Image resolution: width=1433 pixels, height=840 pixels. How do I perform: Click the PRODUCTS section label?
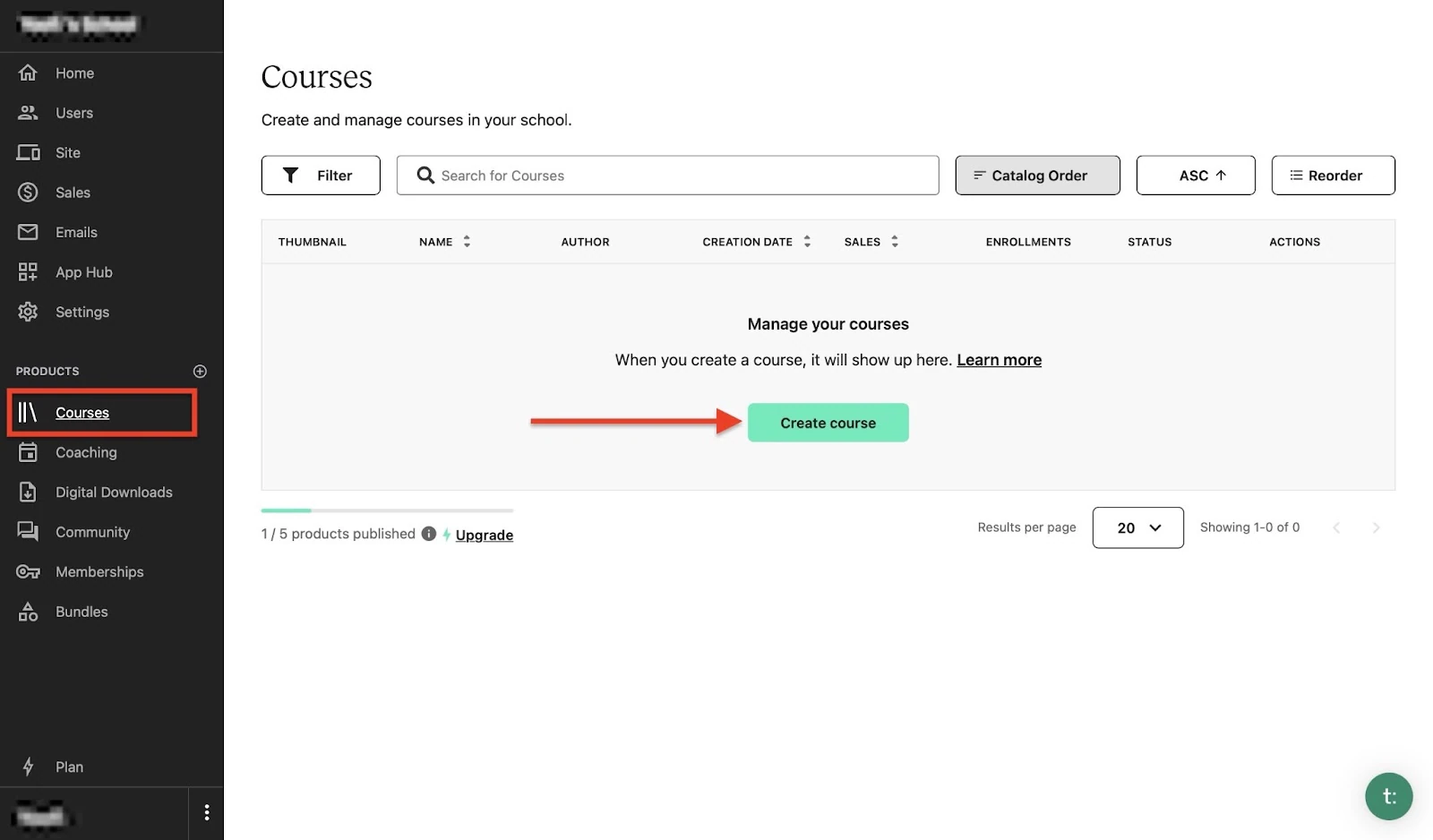point(47,371)
